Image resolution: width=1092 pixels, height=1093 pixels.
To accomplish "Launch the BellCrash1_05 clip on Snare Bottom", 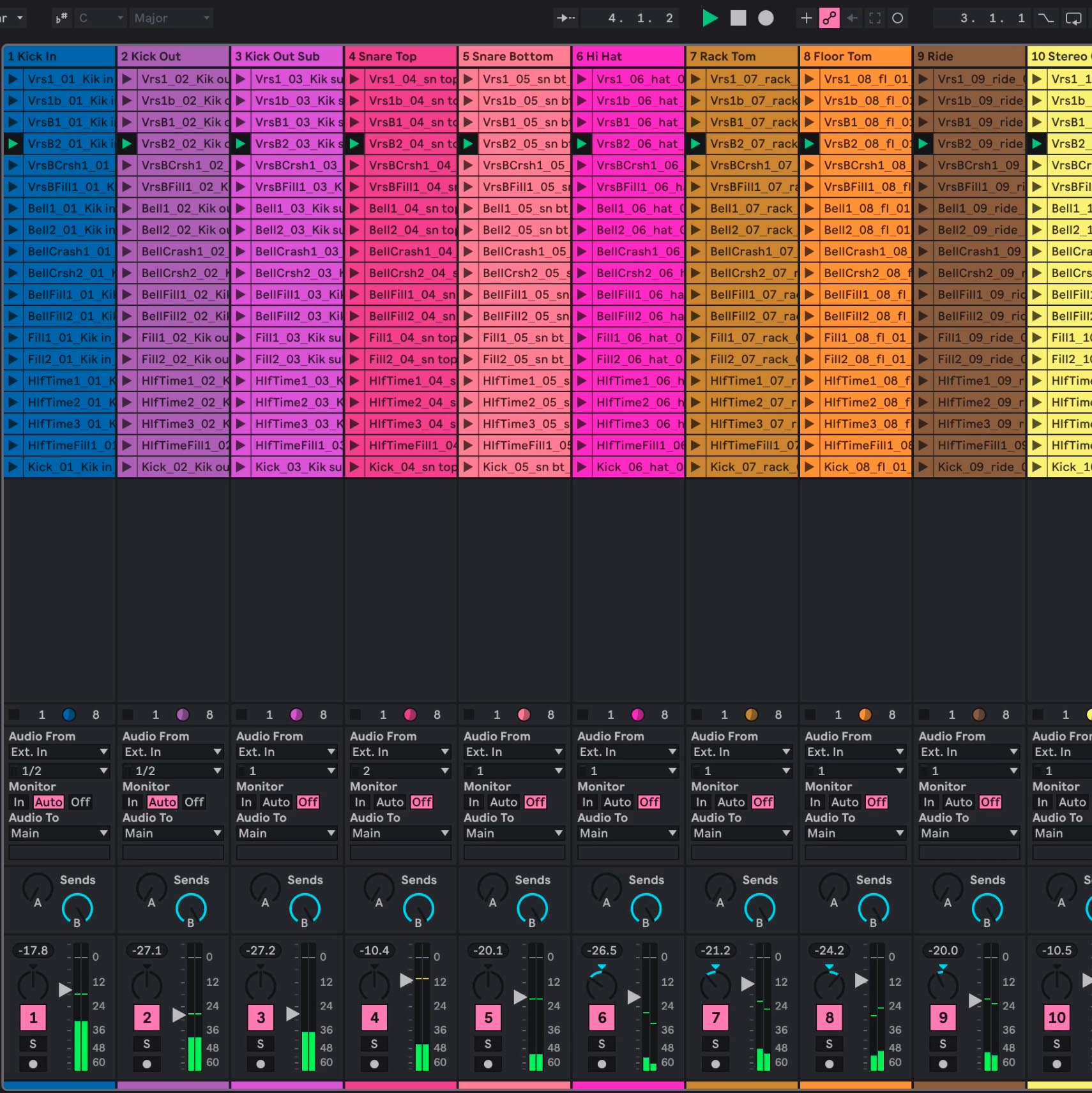I will [x=467, y=252].
